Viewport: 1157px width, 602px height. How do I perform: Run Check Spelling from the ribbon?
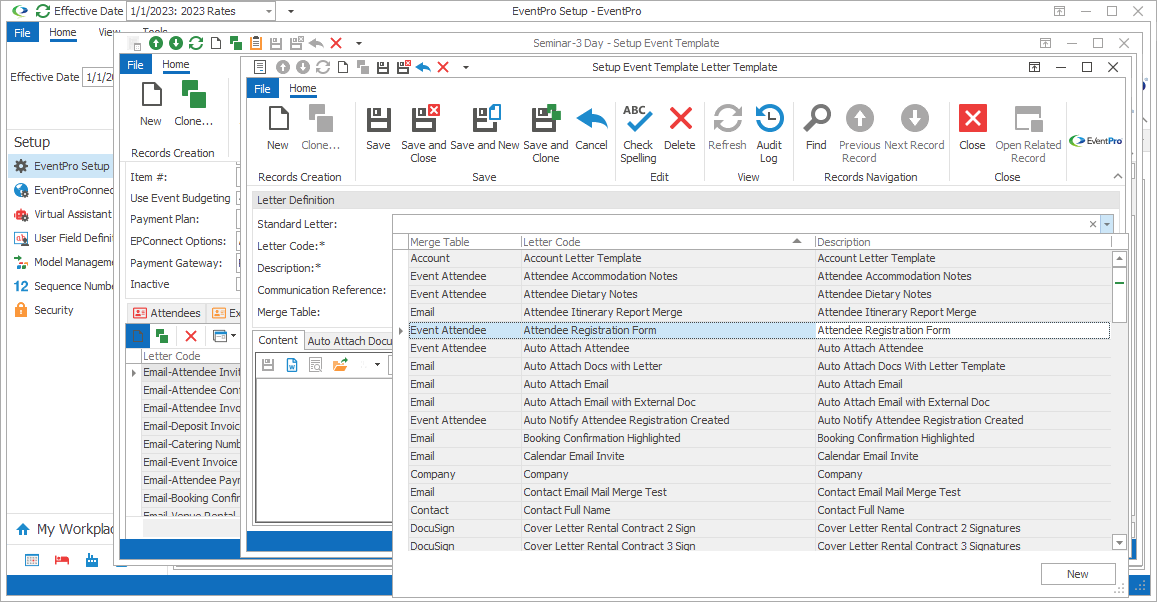(x=638, y=134)
